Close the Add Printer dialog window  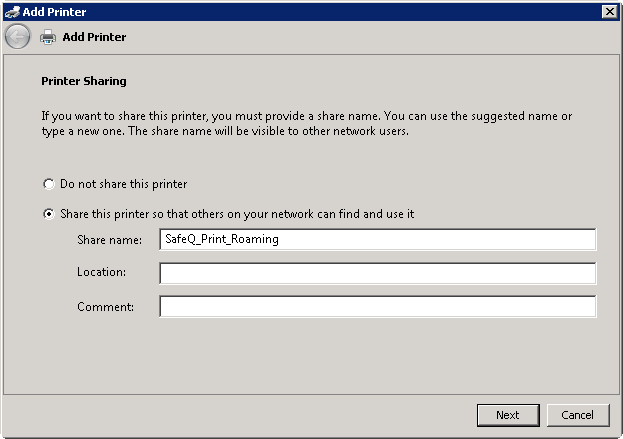click(x=609, y=11)
